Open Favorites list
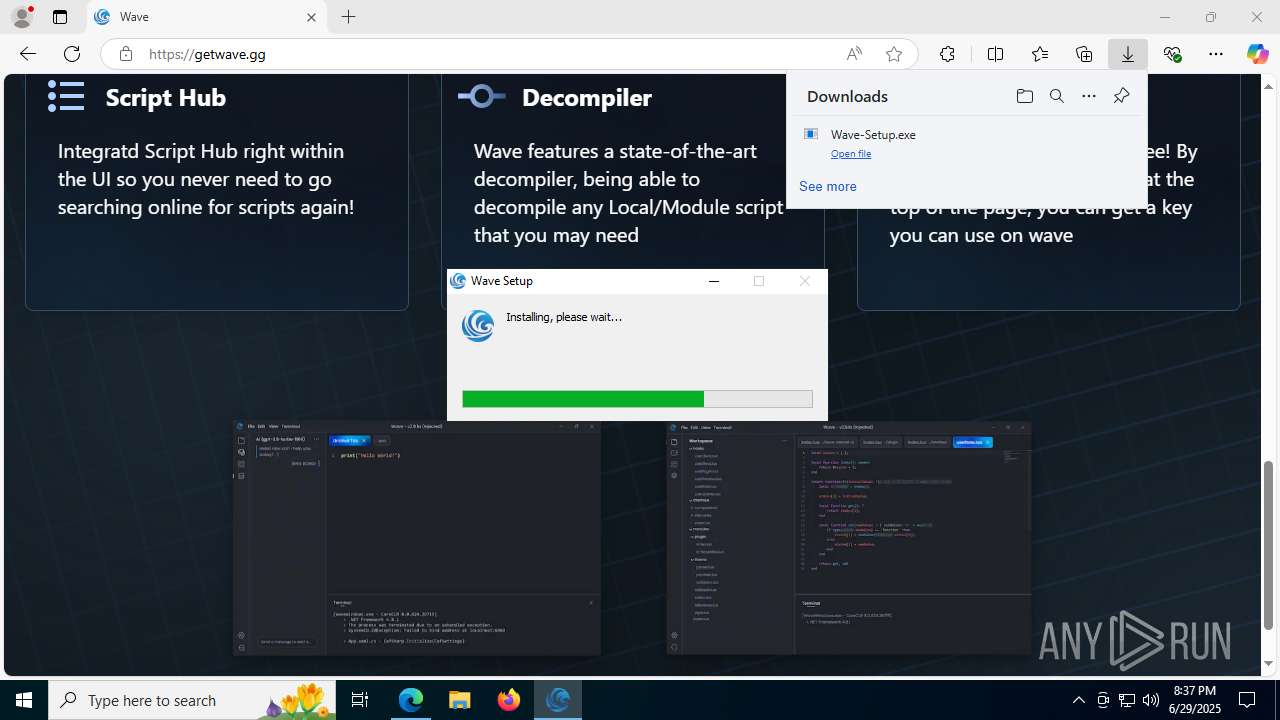The image size is (1280, 720). point(1040,54)
